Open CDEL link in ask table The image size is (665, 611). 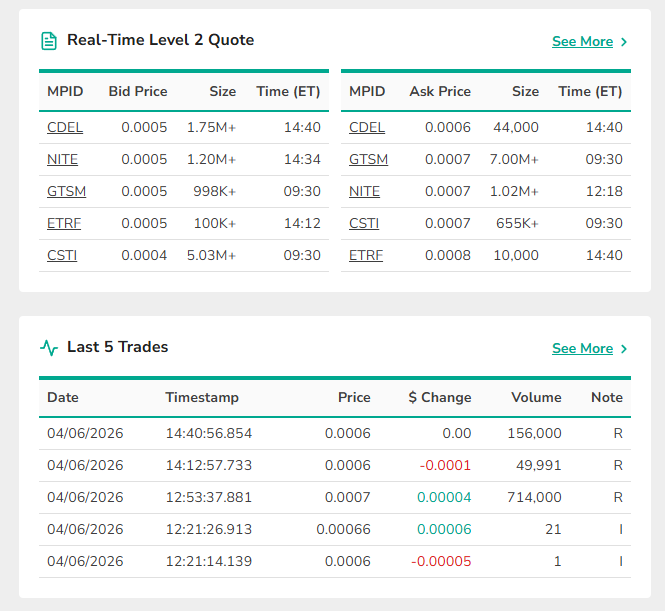click(367, 127)
